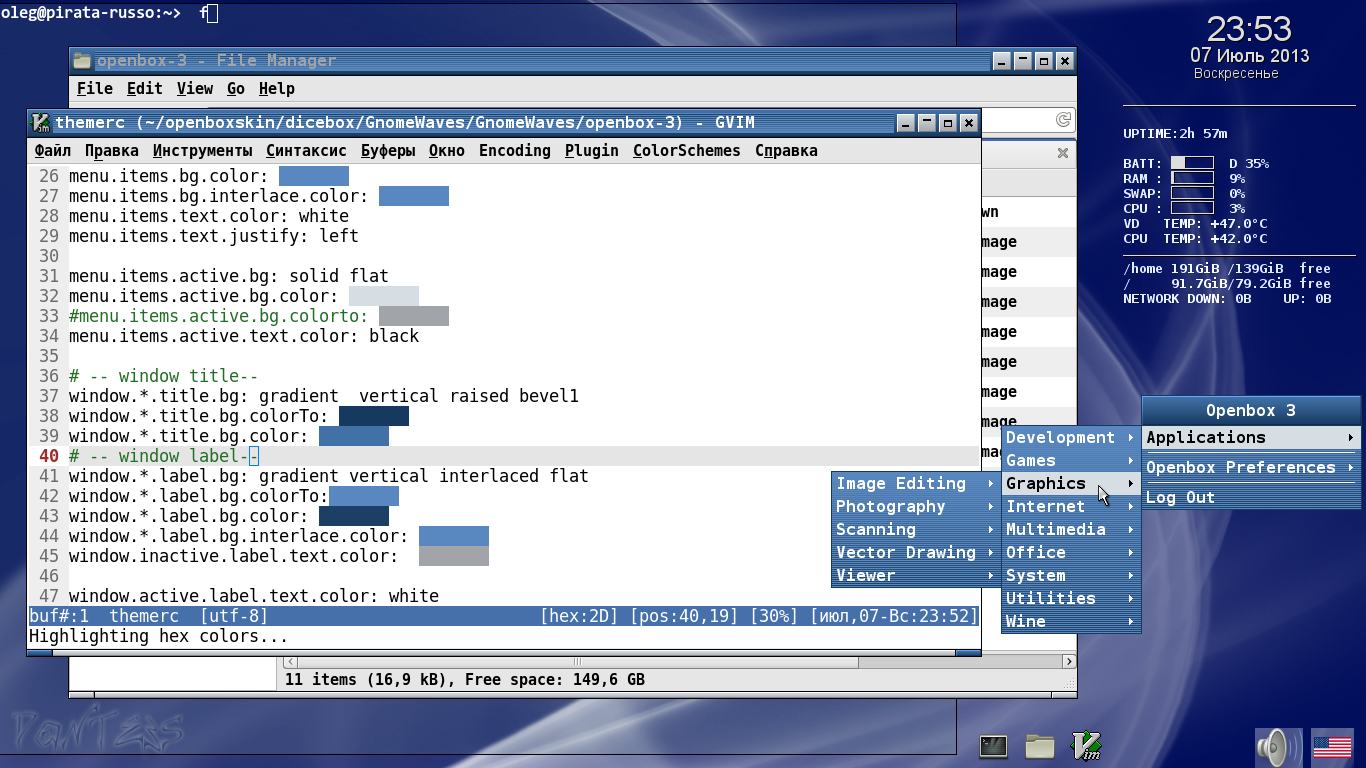The image size is (1366, 768).
Task: Open the Help menu in File Manager
Action: tap(276, 89)
